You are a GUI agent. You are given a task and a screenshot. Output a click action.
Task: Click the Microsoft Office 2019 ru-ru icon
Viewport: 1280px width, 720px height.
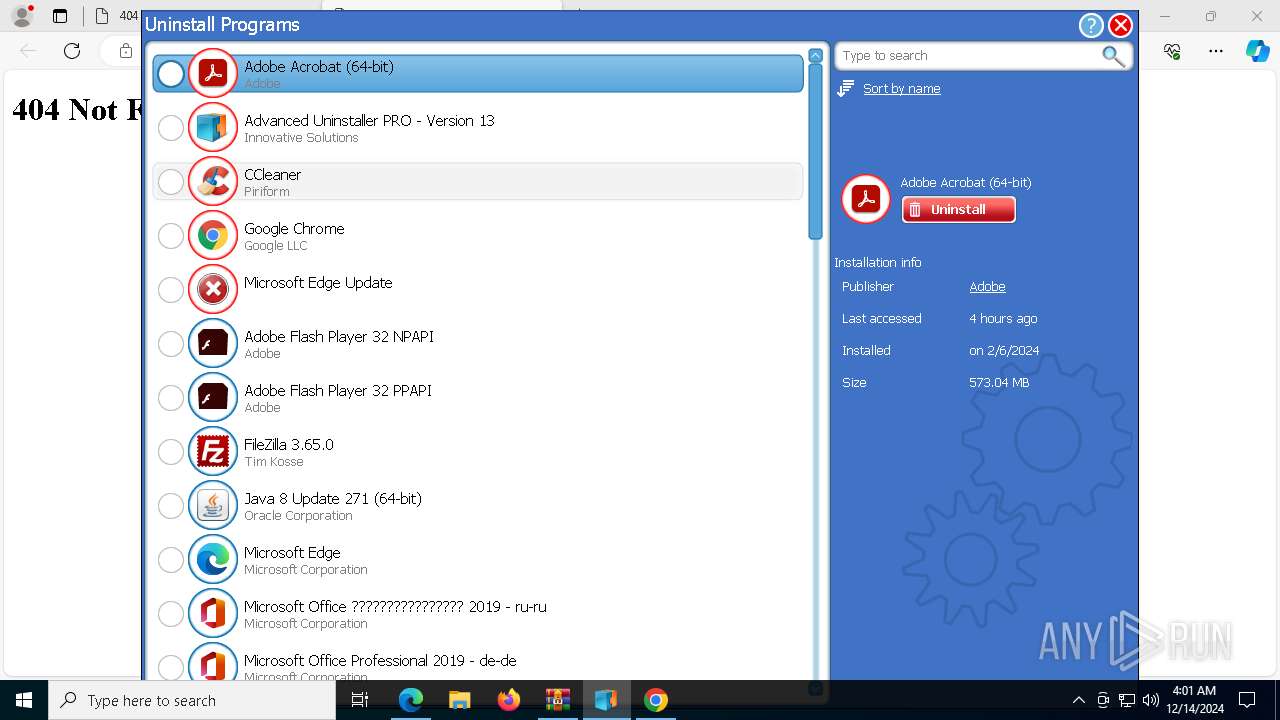point(213,613)
